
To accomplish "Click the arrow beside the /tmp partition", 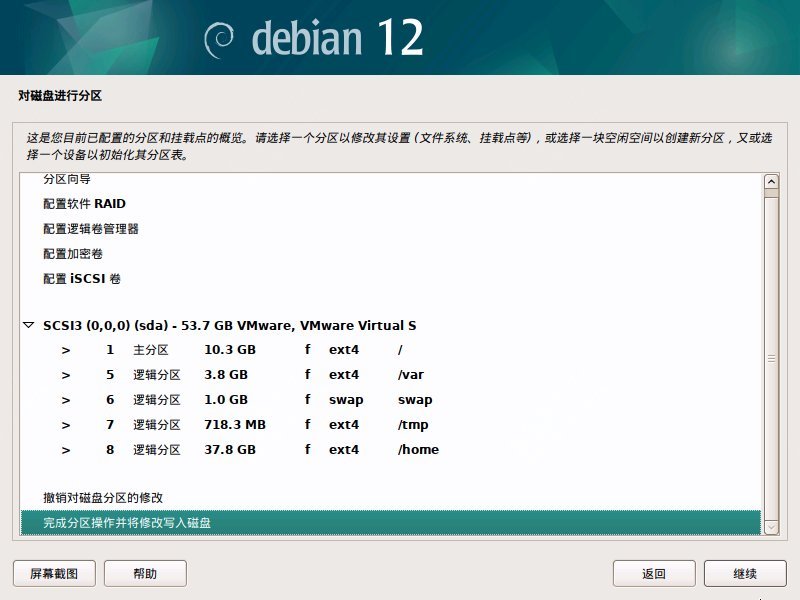I will point(66,425).
